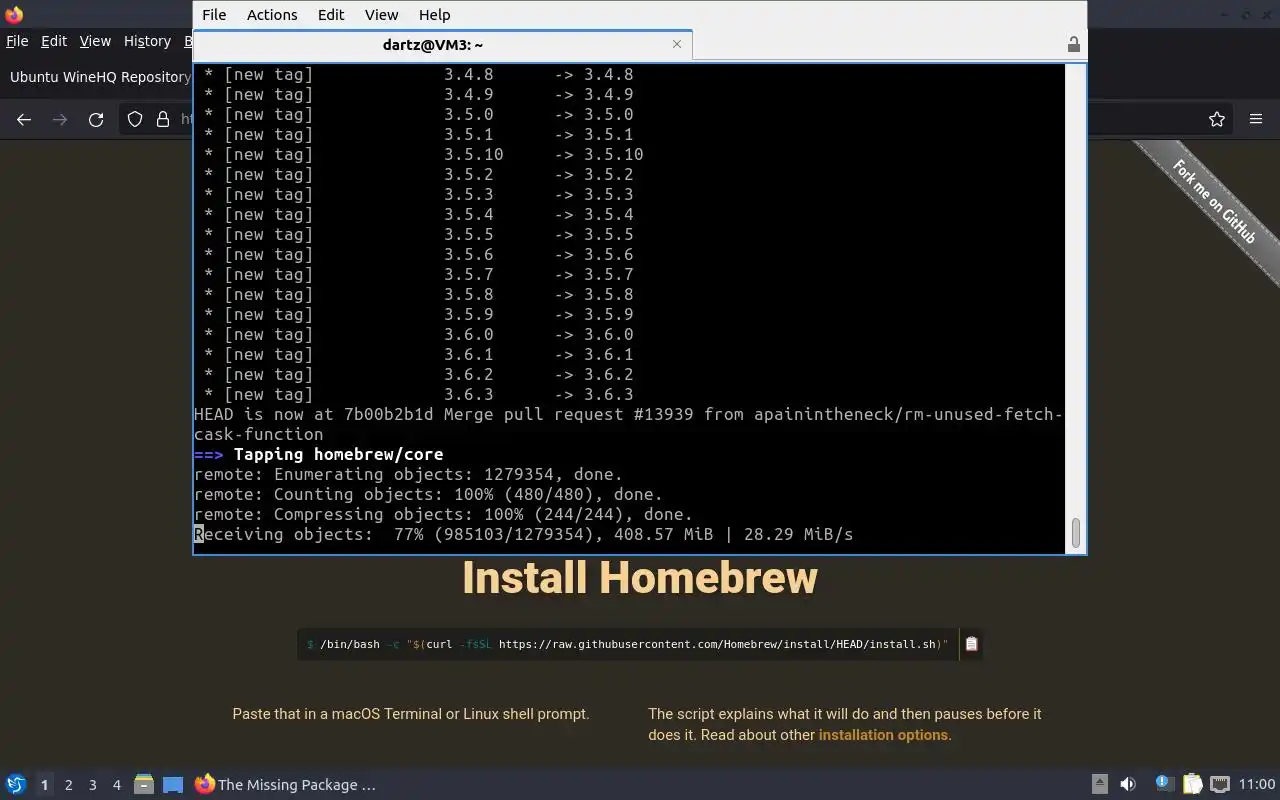Switch to desktop 3
Image resolution: width=1280 pixels, height=800 pixels.
(92, 785)
